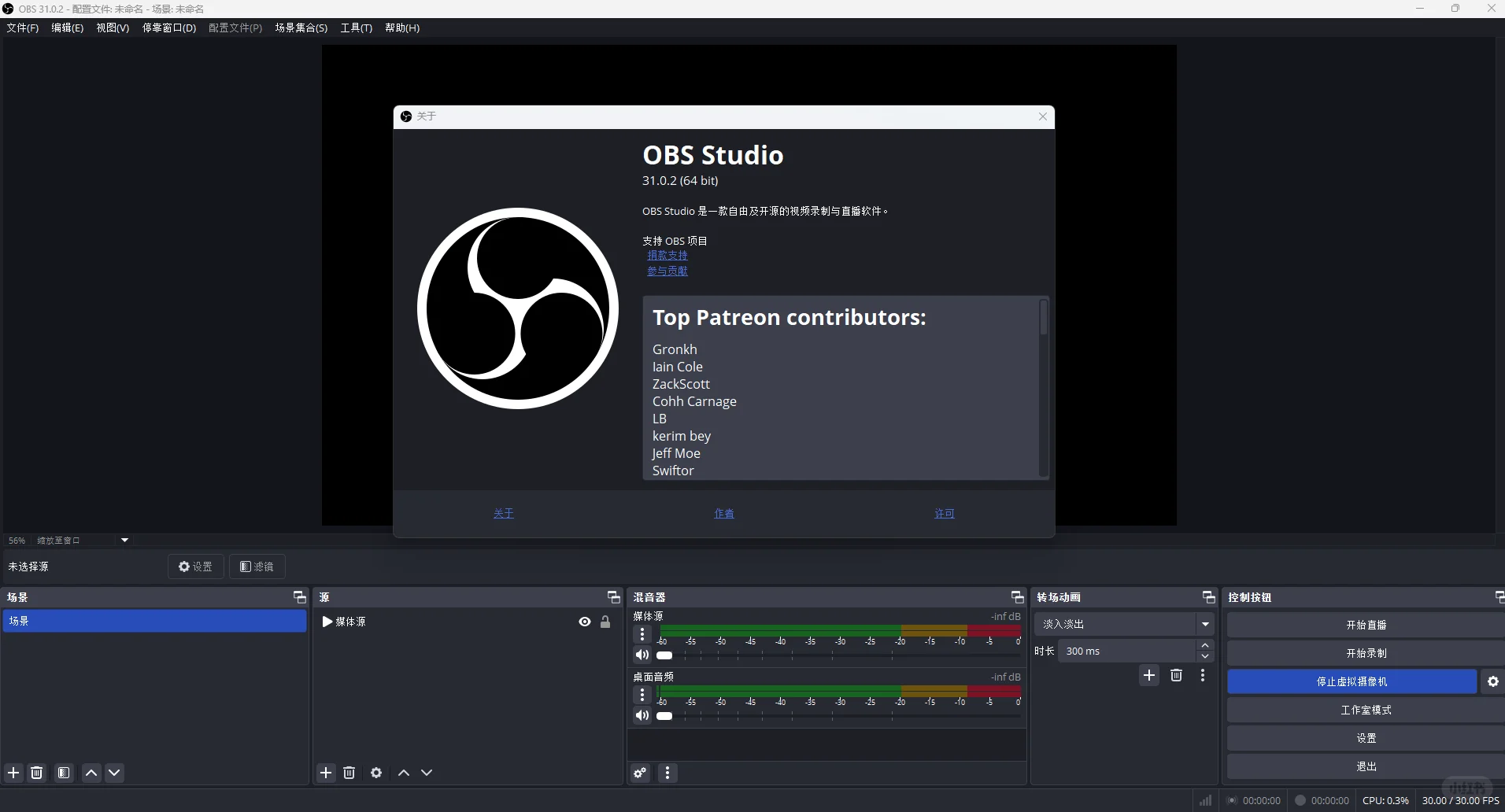Move 媒体源 source up with the arrow icon
This screenshot has height=812, width=1505.
tap(404, 773)
